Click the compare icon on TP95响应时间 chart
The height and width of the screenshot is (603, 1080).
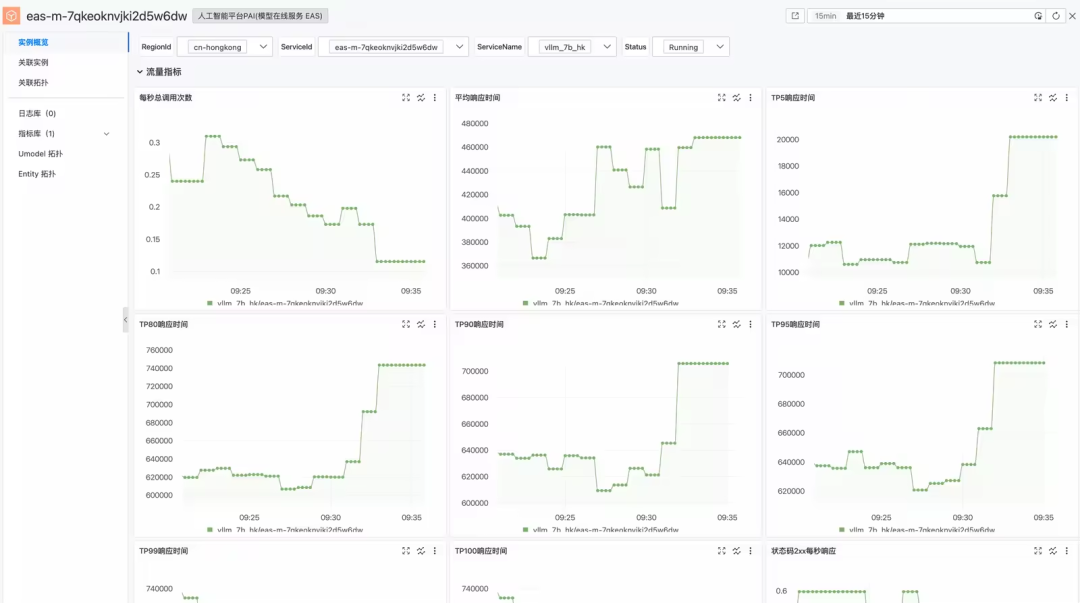pos(1052,324)
